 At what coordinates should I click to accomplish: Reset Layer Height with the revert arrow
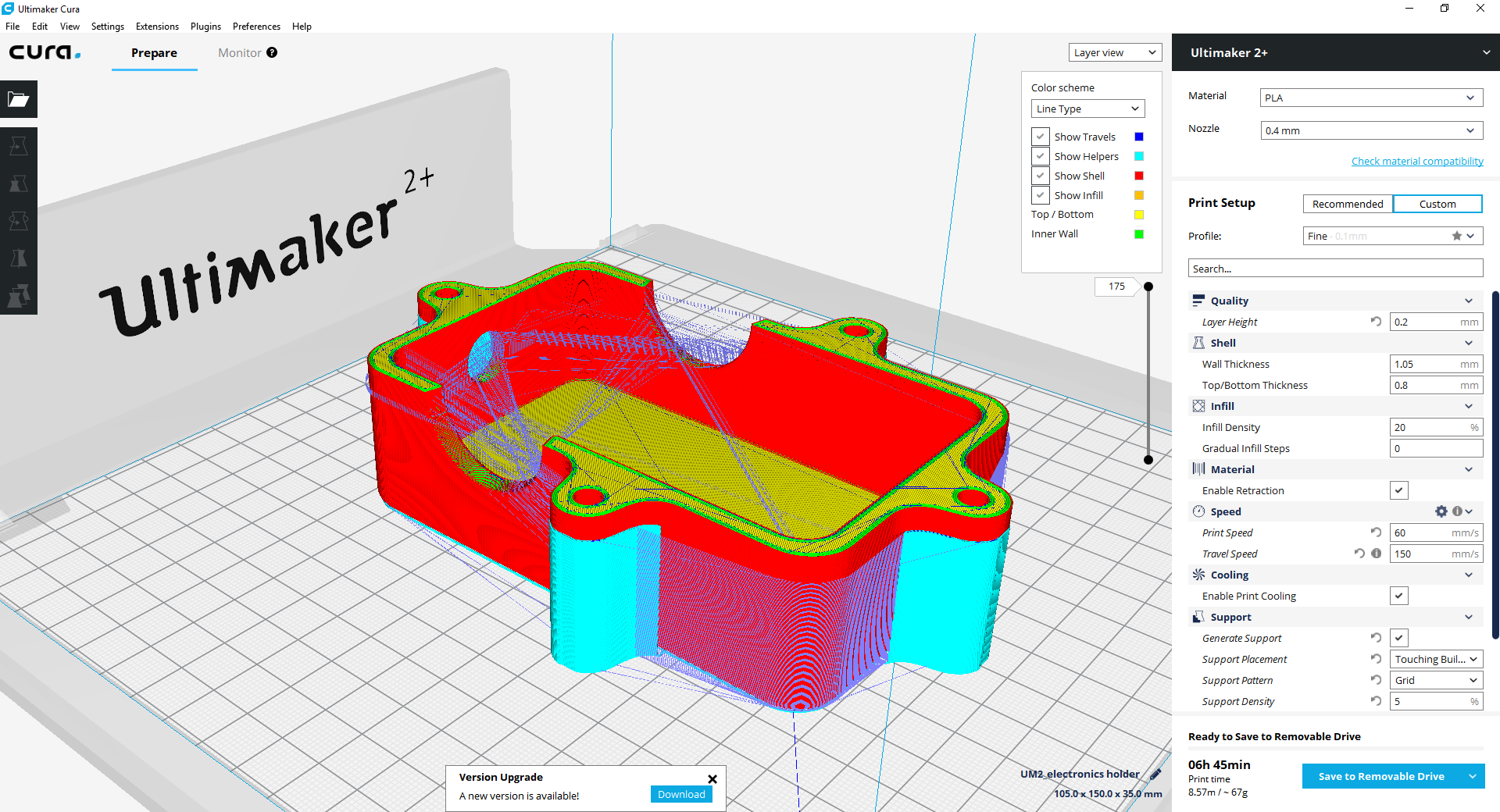[1376, 322]
